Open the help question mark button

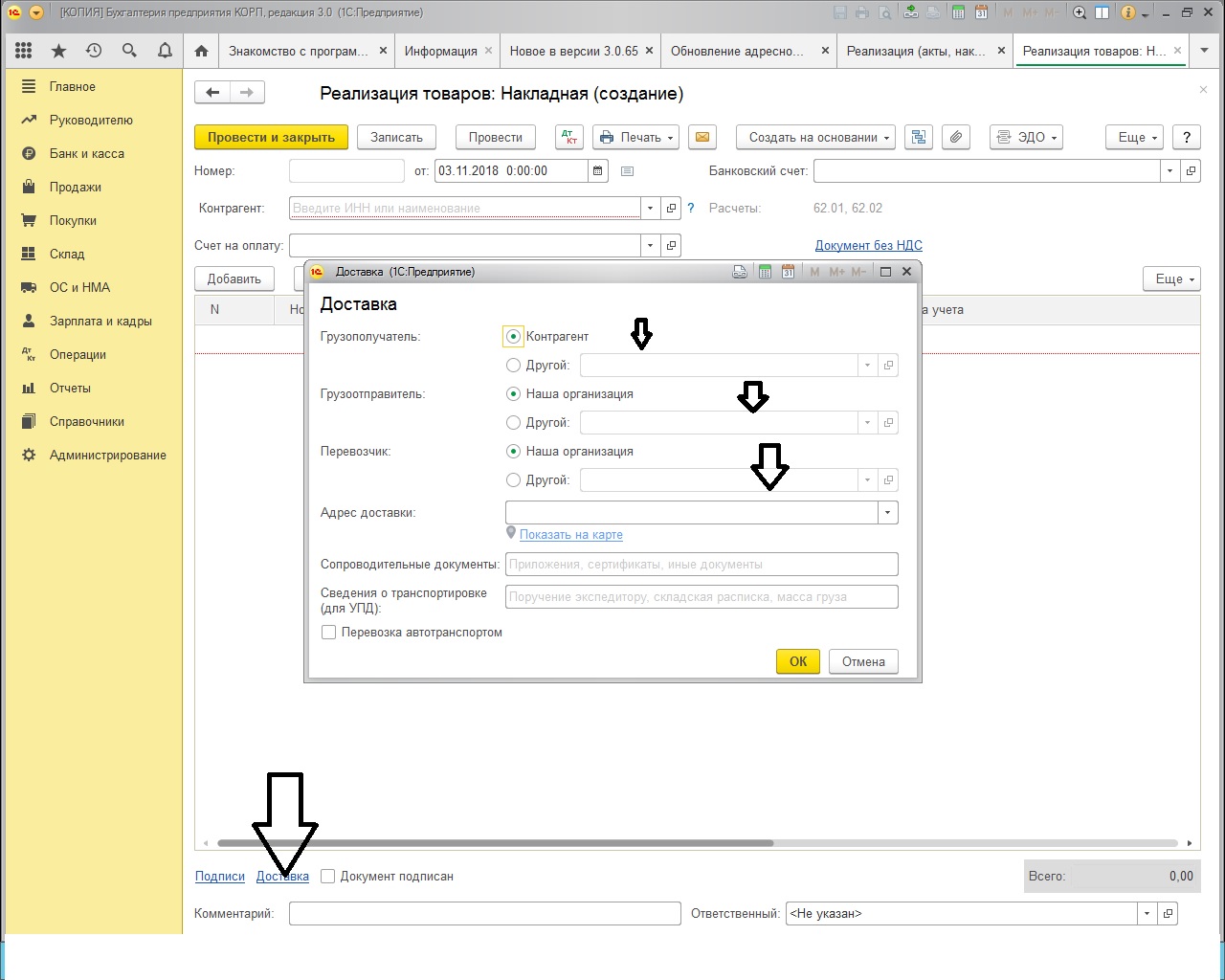click(x=1187, y=137)
